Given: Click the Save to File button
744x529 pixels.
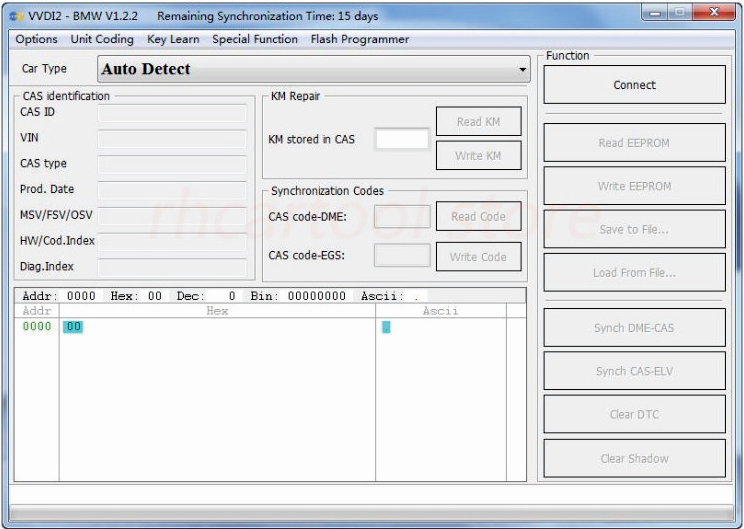Looking at the screenshot, I should 634,229.
